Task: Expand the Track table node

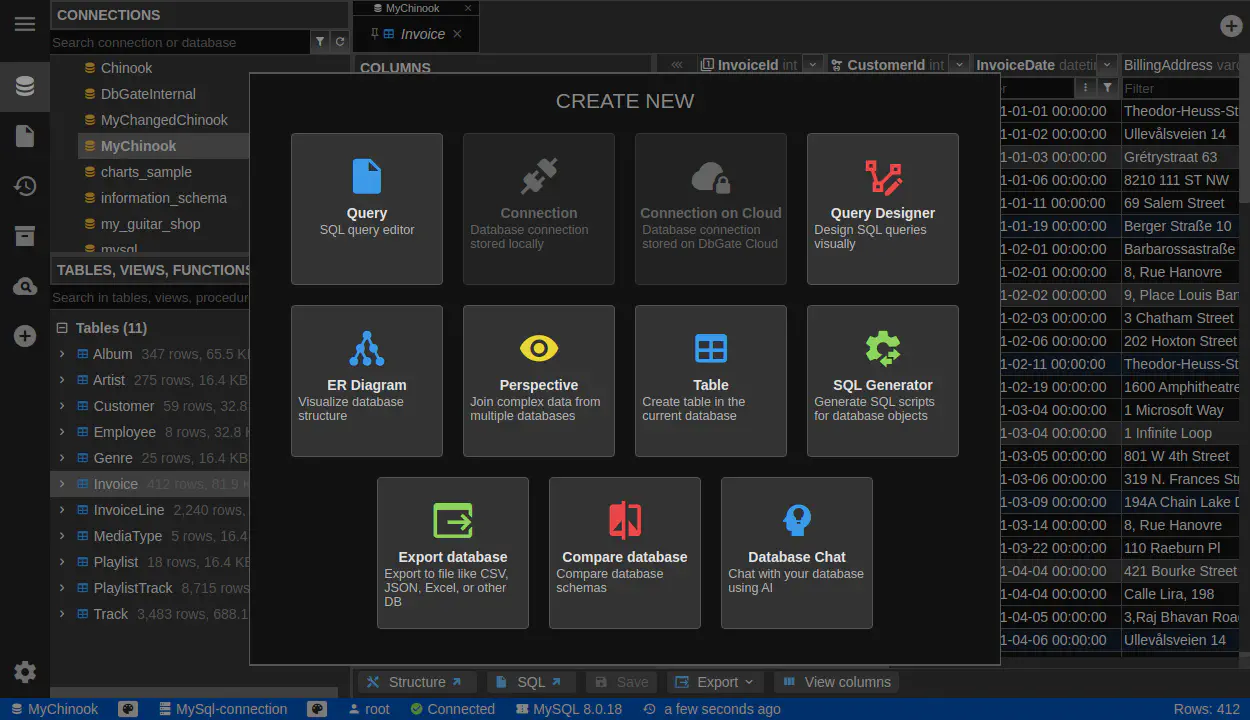Action: (x=62, y=614)
